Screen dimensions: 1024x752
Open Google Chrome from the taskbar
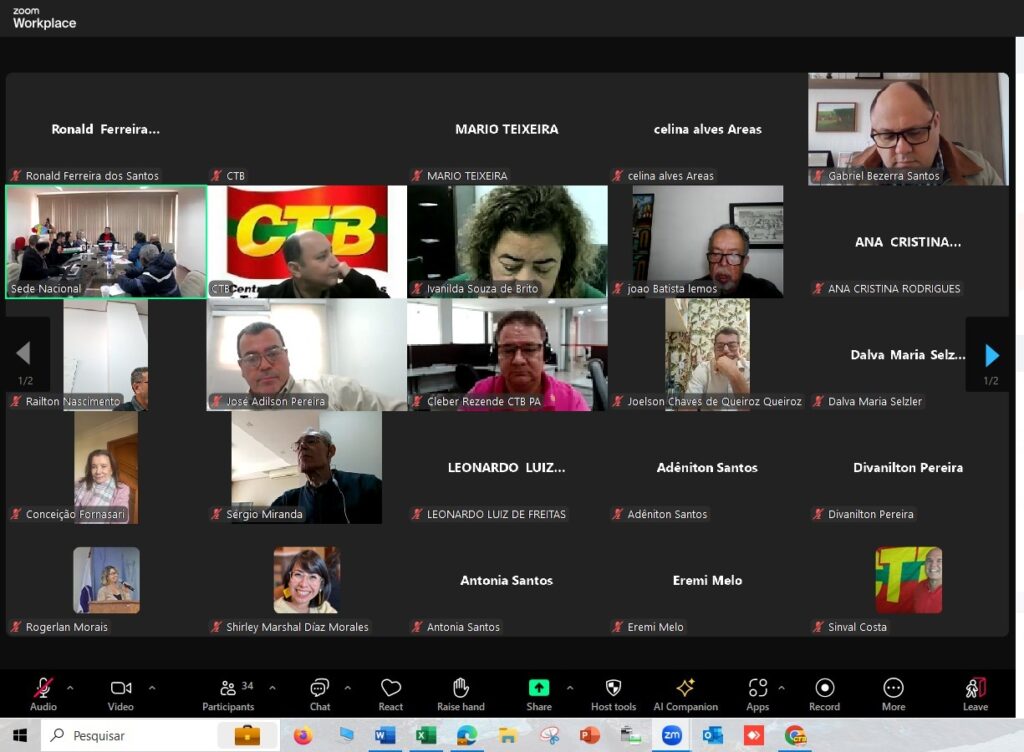click(795, 736)
